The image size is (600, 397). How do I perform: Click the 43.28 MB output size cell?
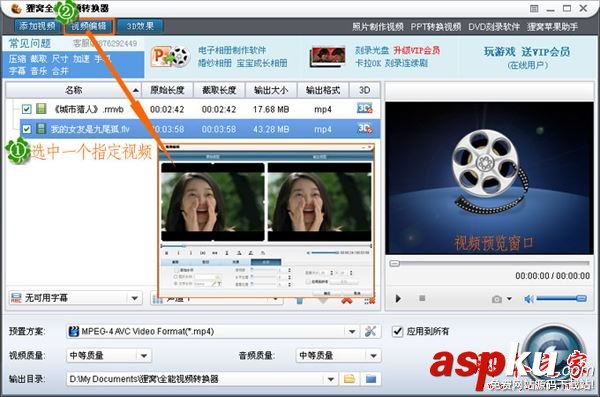[271, 129]
